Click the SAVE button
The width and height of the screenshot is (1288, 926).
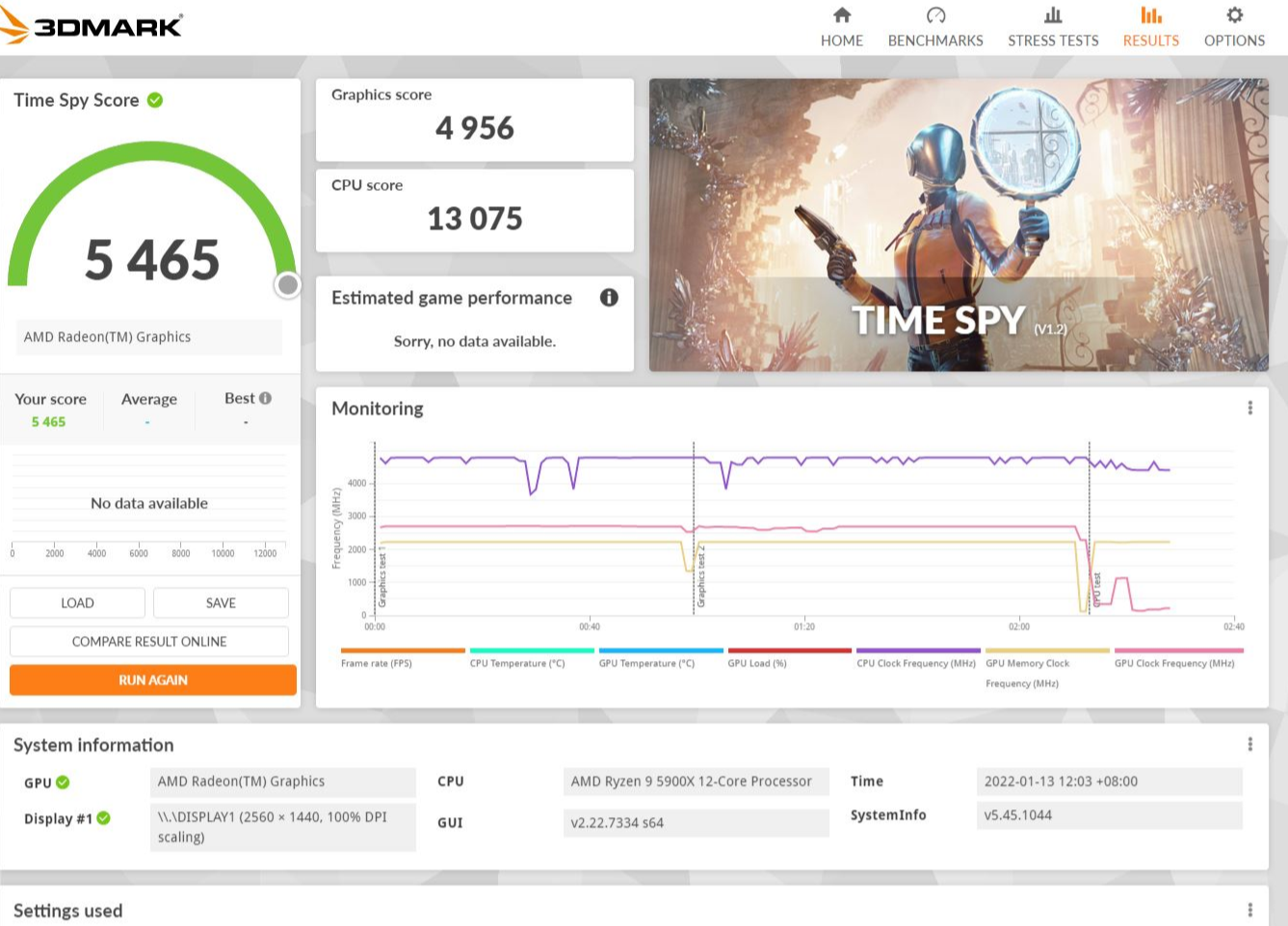(x=221, y=603)
